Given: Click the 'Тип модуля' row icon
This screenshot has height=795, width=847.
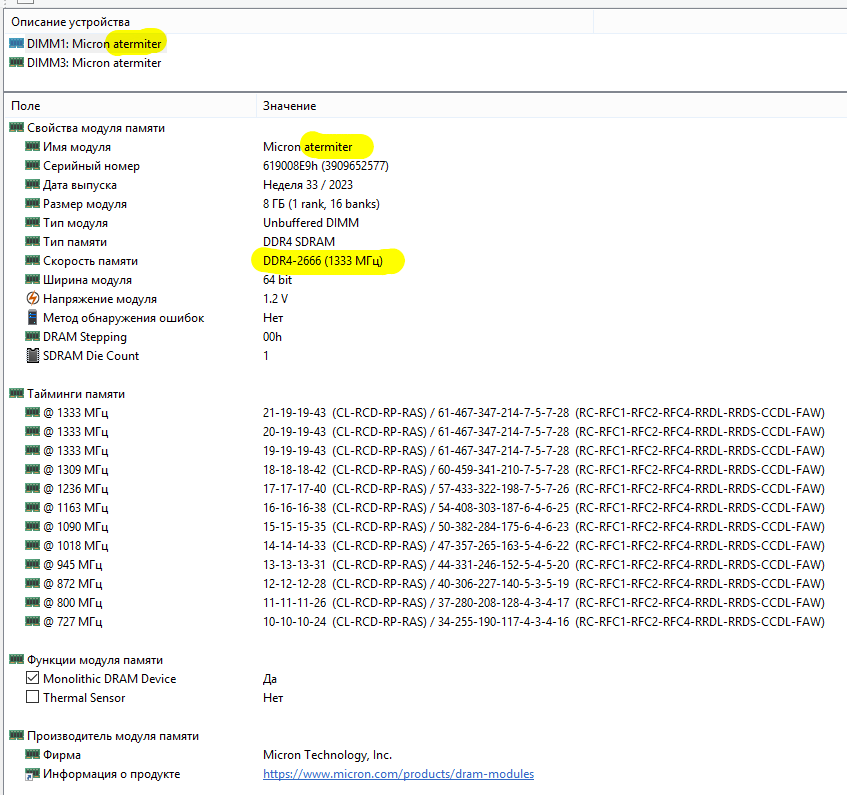Looking at the screenshot, I should click(32, 222).
